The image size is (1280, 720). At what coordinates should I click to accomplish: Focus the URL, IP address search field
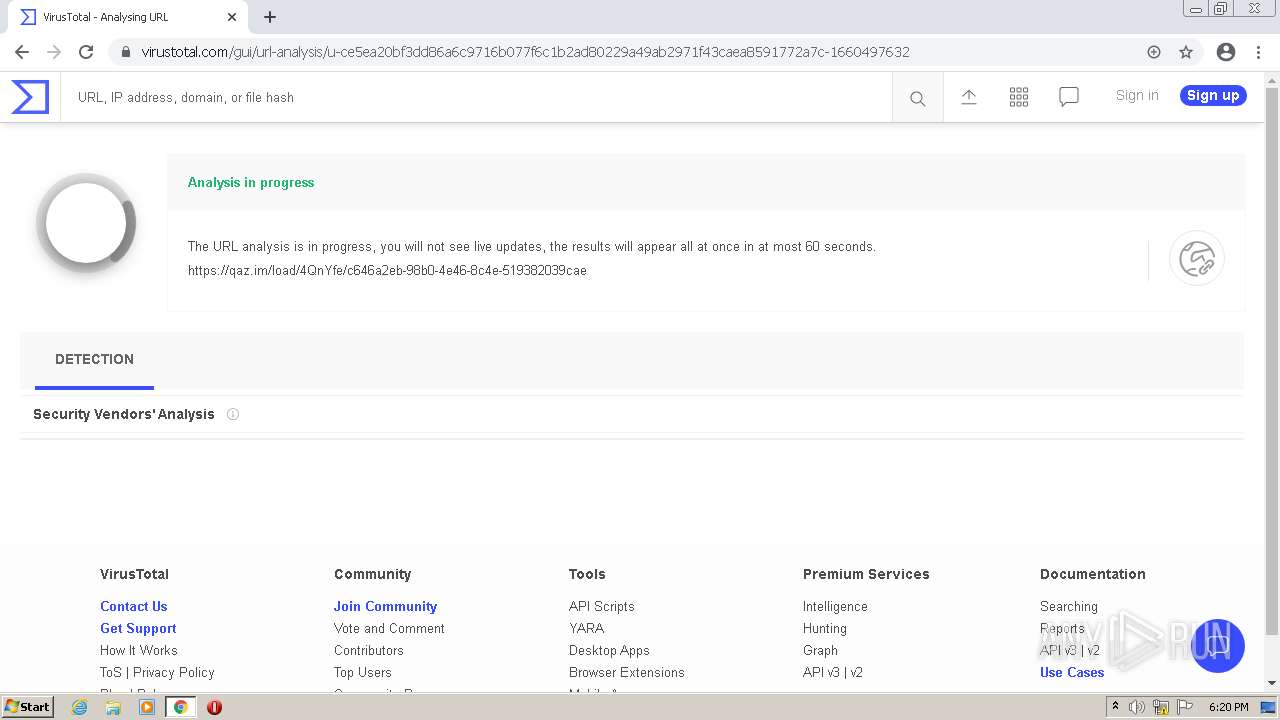(476, 98)
